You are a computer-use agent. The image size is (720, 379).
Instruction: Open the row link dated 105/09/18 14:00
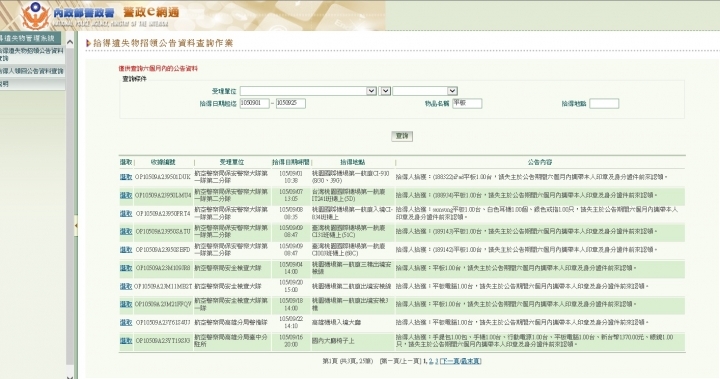click(x=126, y=304)
